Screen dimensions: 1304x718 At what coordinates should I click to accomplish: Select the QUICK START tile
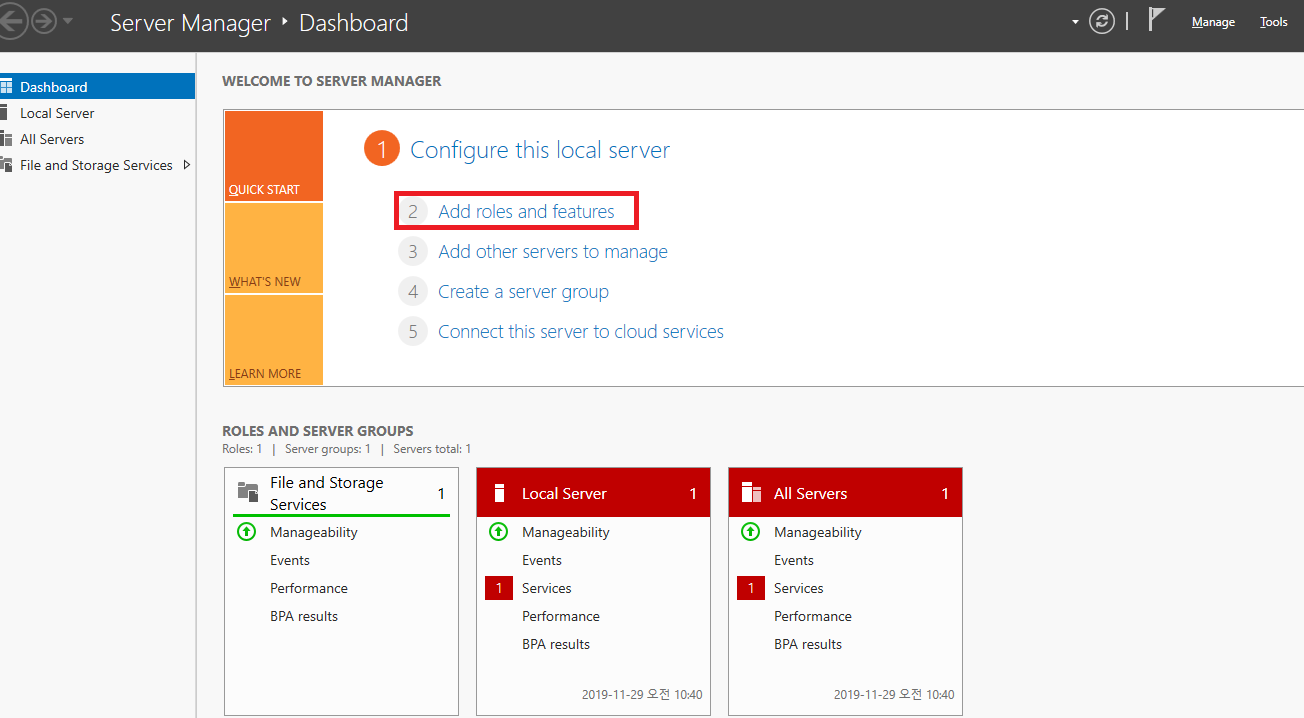pos(274,156)
